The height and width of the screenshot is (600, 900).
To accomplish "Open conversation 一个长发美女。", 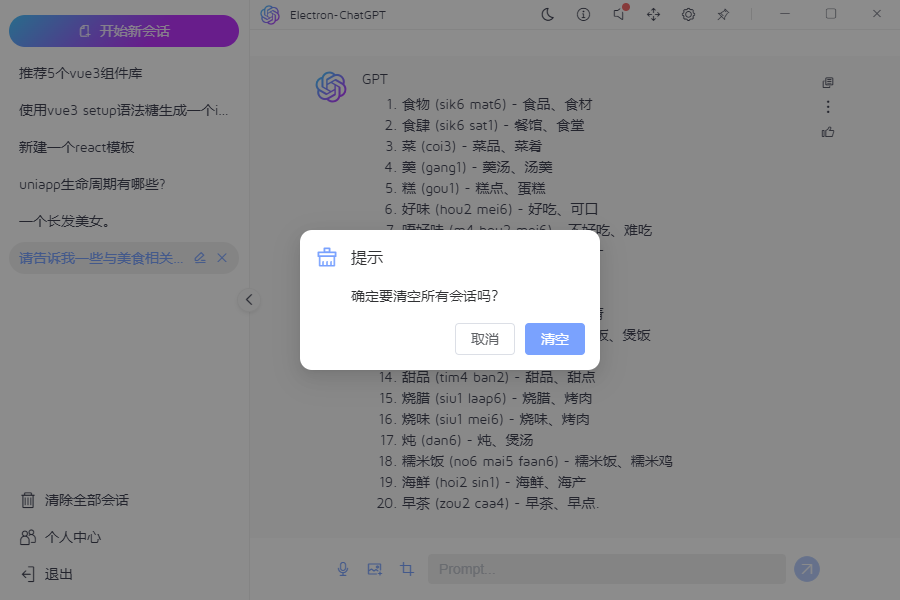I will click(124, 221).
